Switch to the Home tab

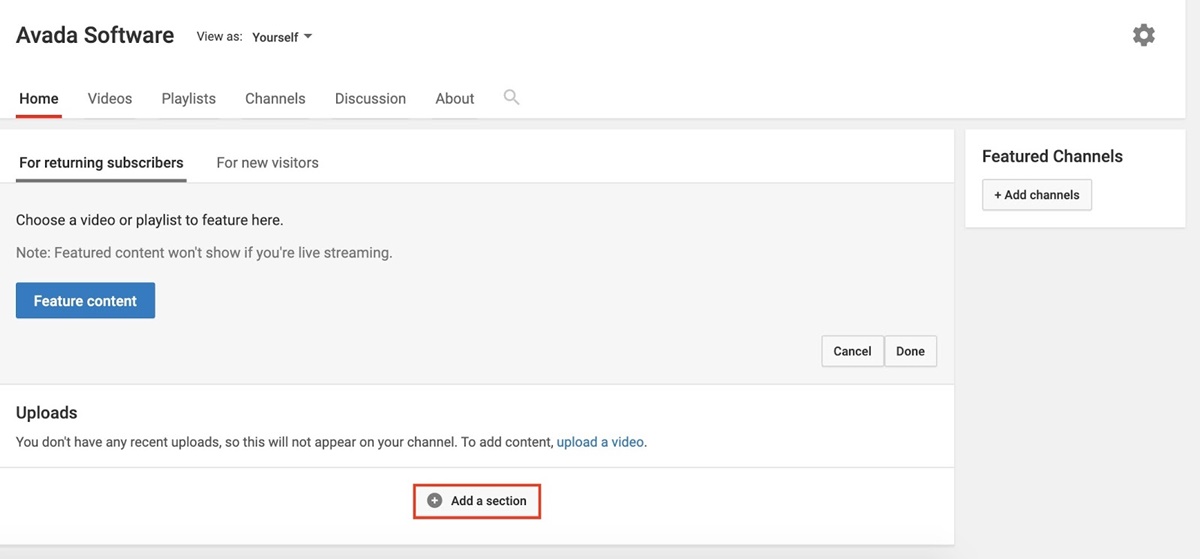39,98
